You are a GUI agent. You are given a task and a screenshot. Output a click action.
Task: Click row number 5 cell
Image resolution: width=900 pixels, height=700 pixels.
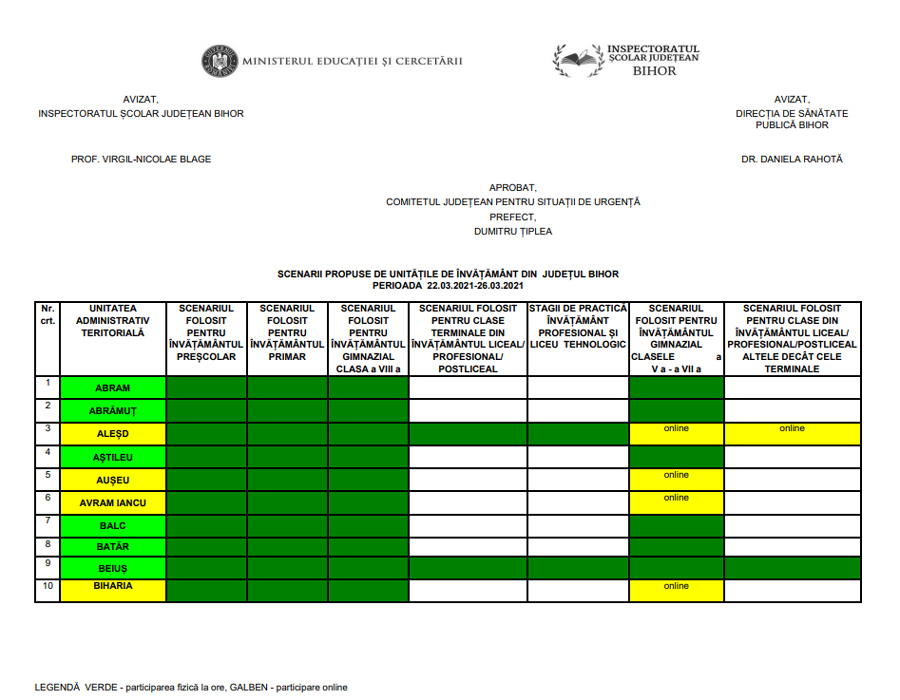point(48,480)
